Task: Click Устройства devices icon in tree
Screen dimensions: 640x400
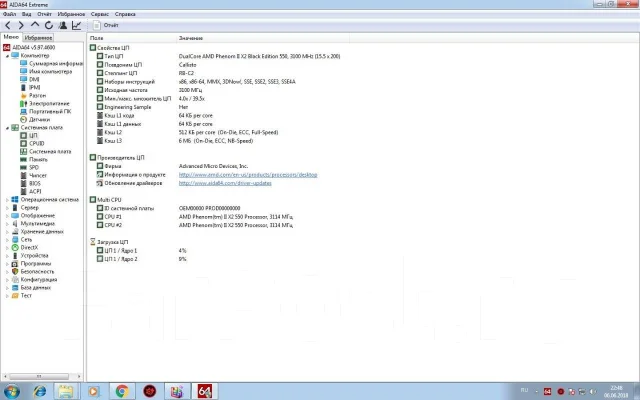Action: click(15, 256)
